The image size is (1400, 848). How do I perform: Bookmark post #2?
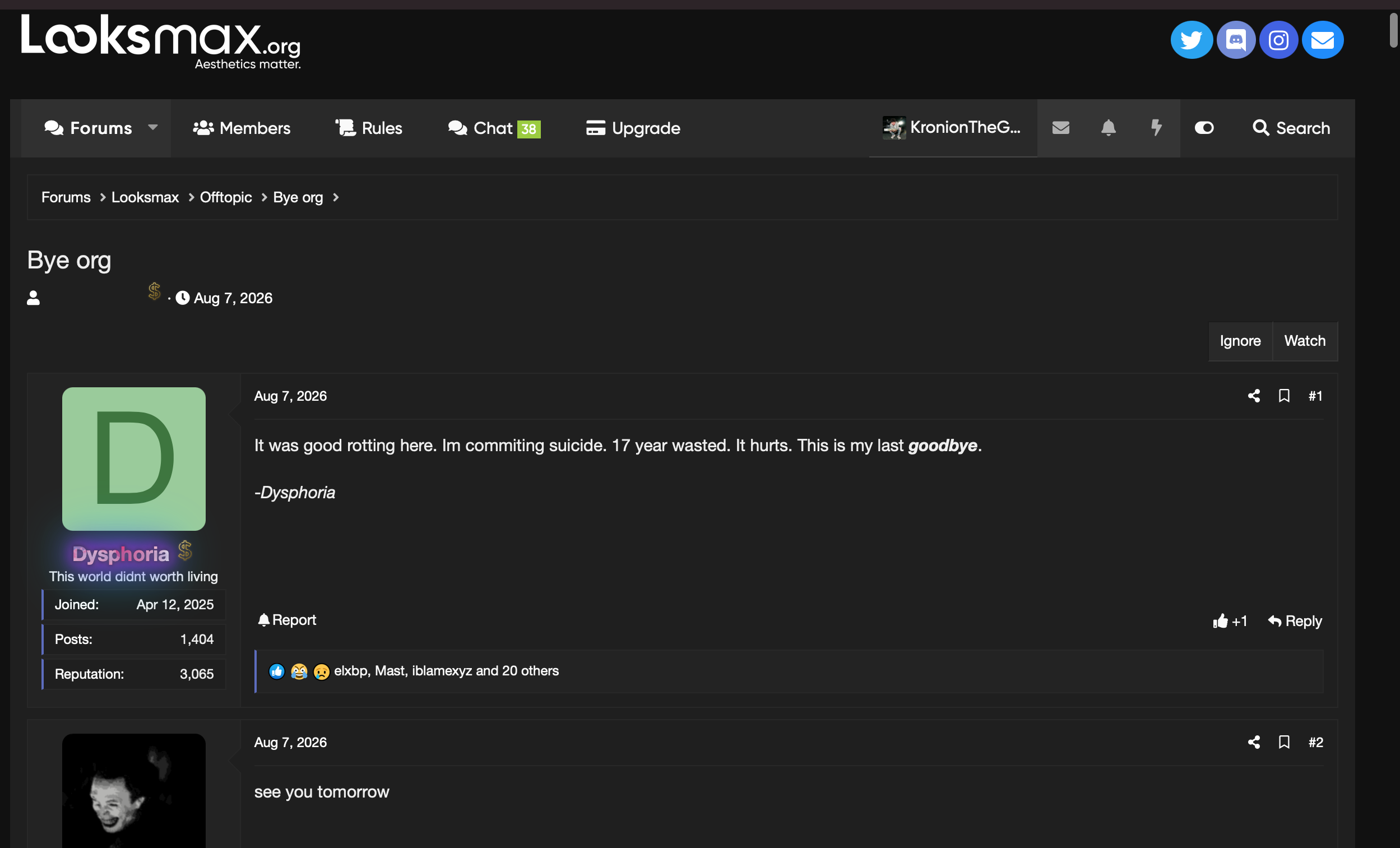(x=1283, y=742)
